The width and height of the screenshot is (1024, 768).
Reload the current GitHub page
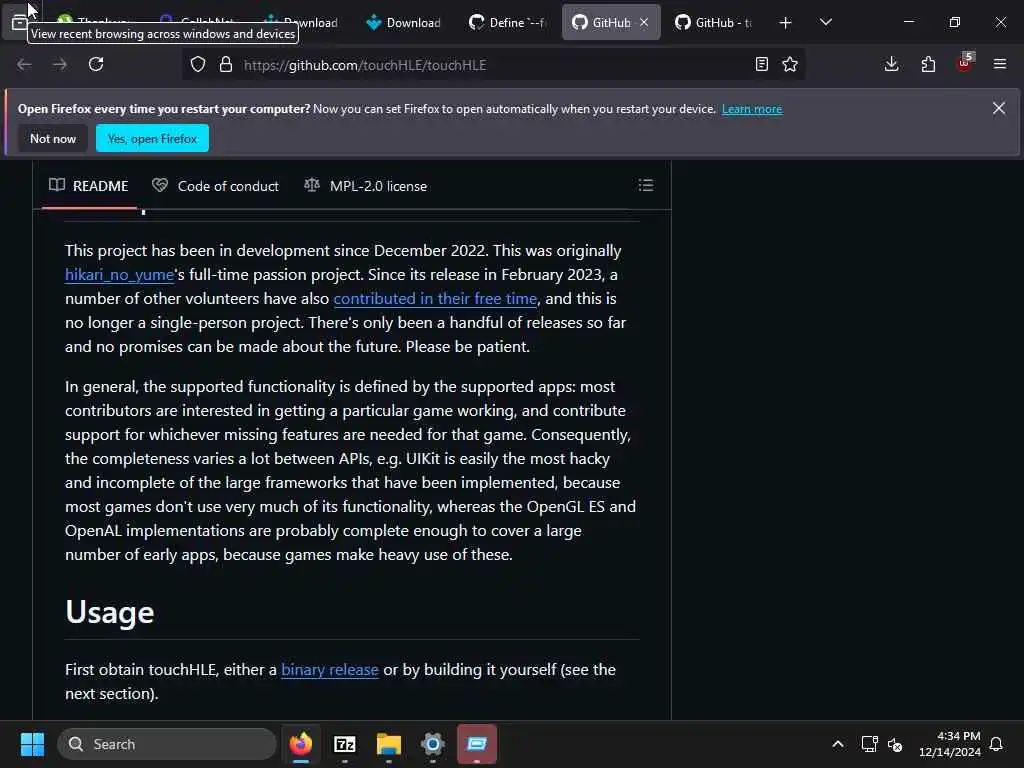96,64
